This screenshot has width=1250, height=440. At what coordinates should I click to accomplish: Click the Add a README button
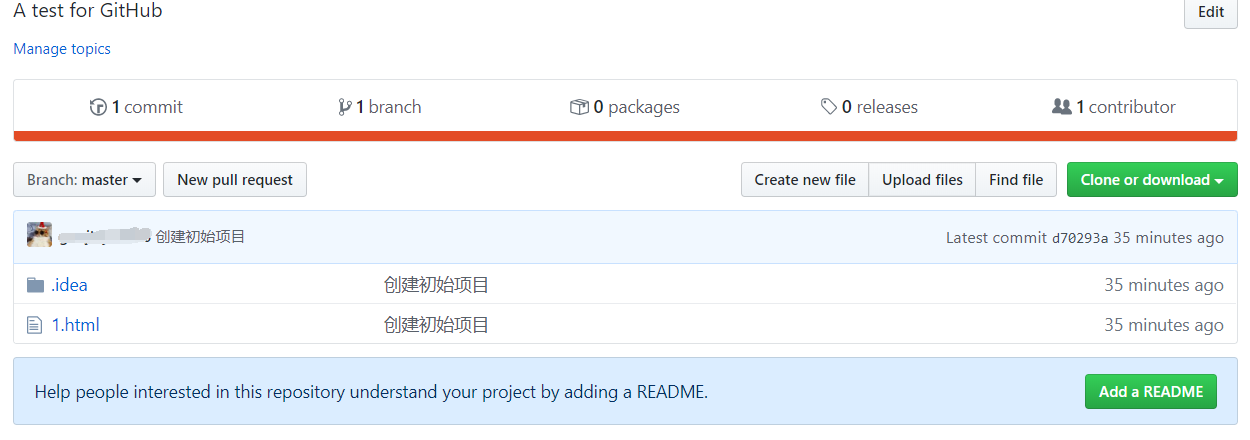pyautogui.click(x=1151, y=392)
